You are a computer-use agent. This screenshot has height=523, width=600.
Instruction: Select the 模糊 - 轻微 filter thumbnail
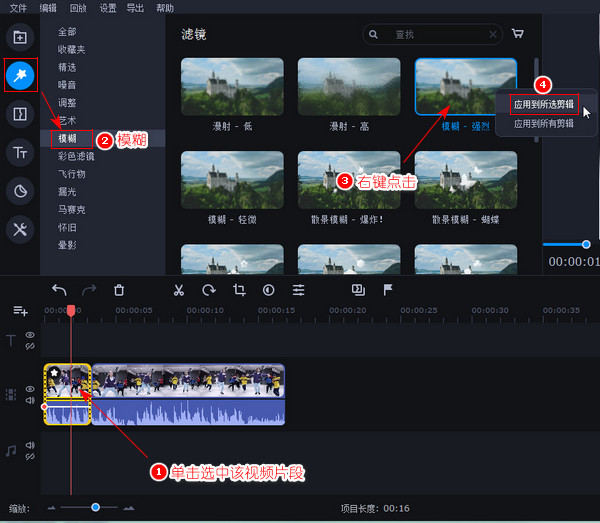point(232,180)
